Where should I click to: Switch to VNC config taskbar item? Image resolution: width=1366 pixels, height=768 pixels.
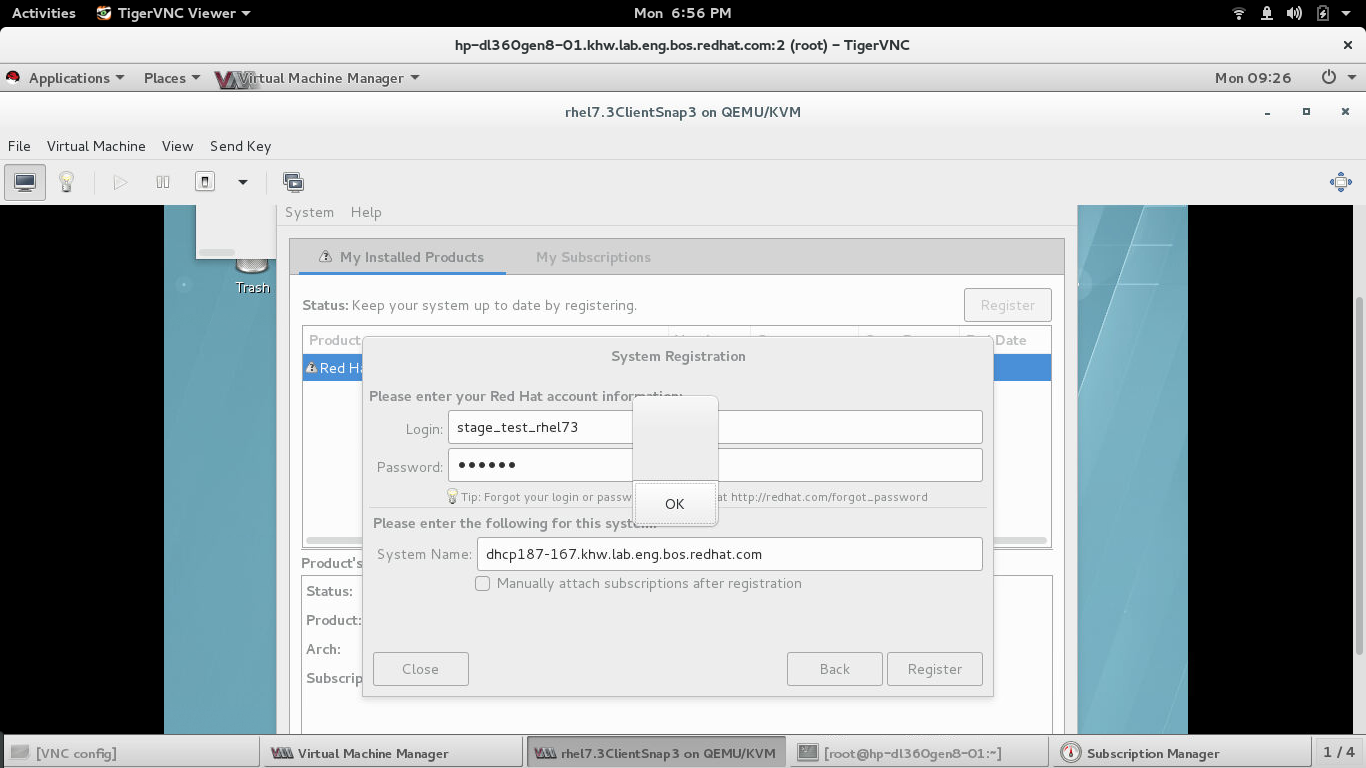(x=130, y=753)
